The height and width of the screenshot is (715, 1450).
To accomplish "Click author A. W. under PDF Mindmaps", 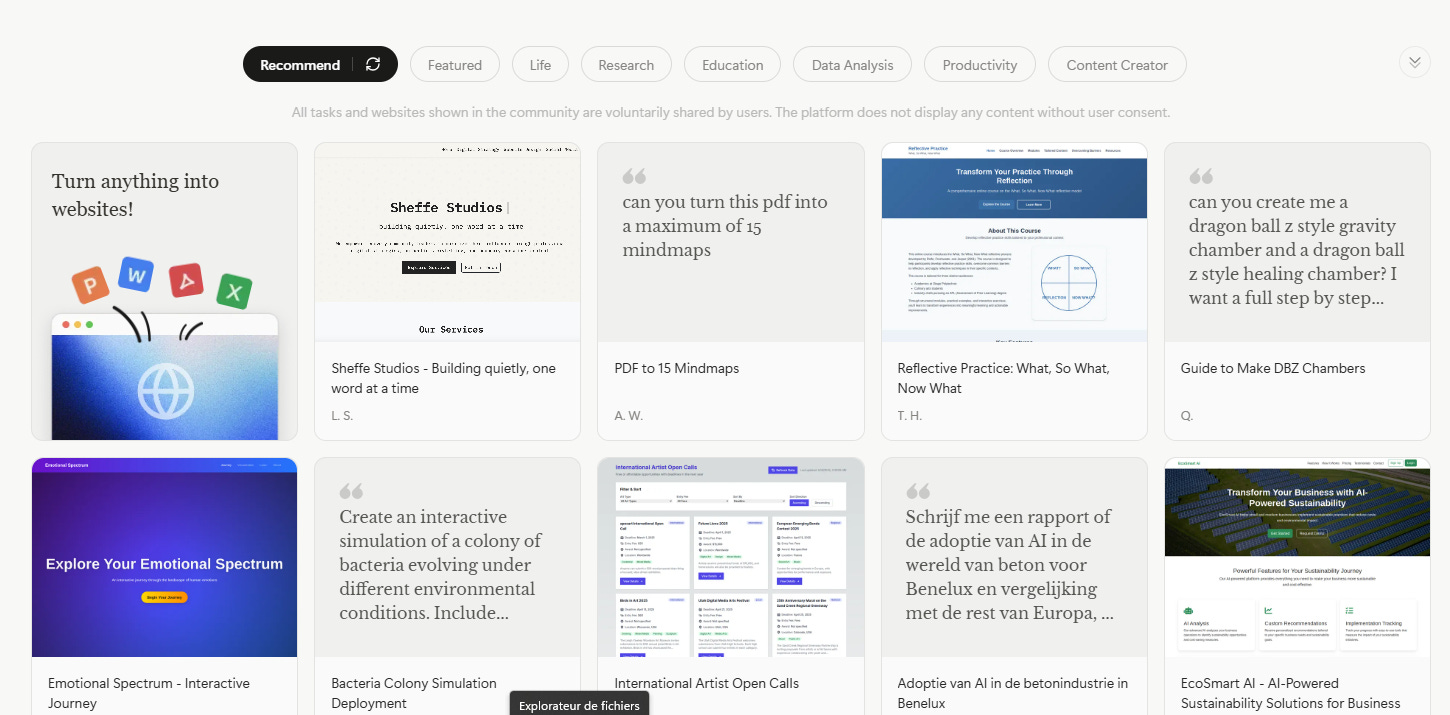I will pyautogui.click(x=629, y=415).
